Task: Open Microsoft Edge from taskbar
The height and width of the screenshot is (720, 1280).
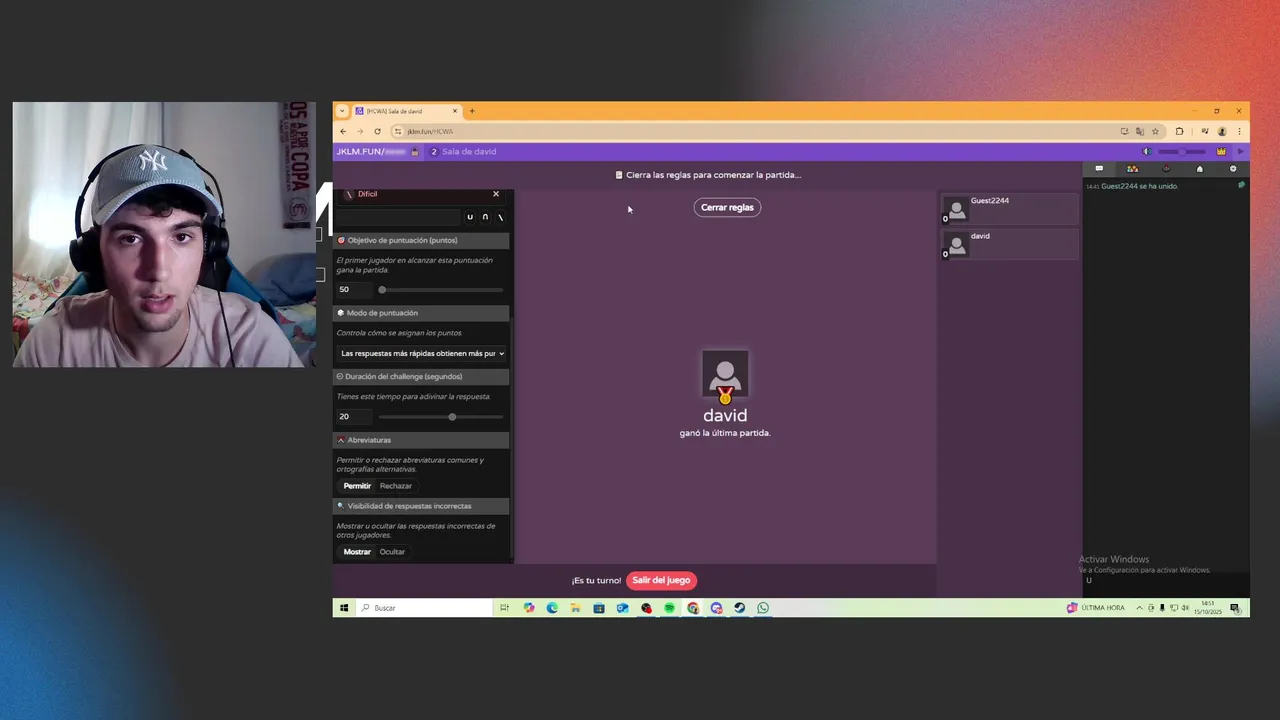Action: point(552,608)
